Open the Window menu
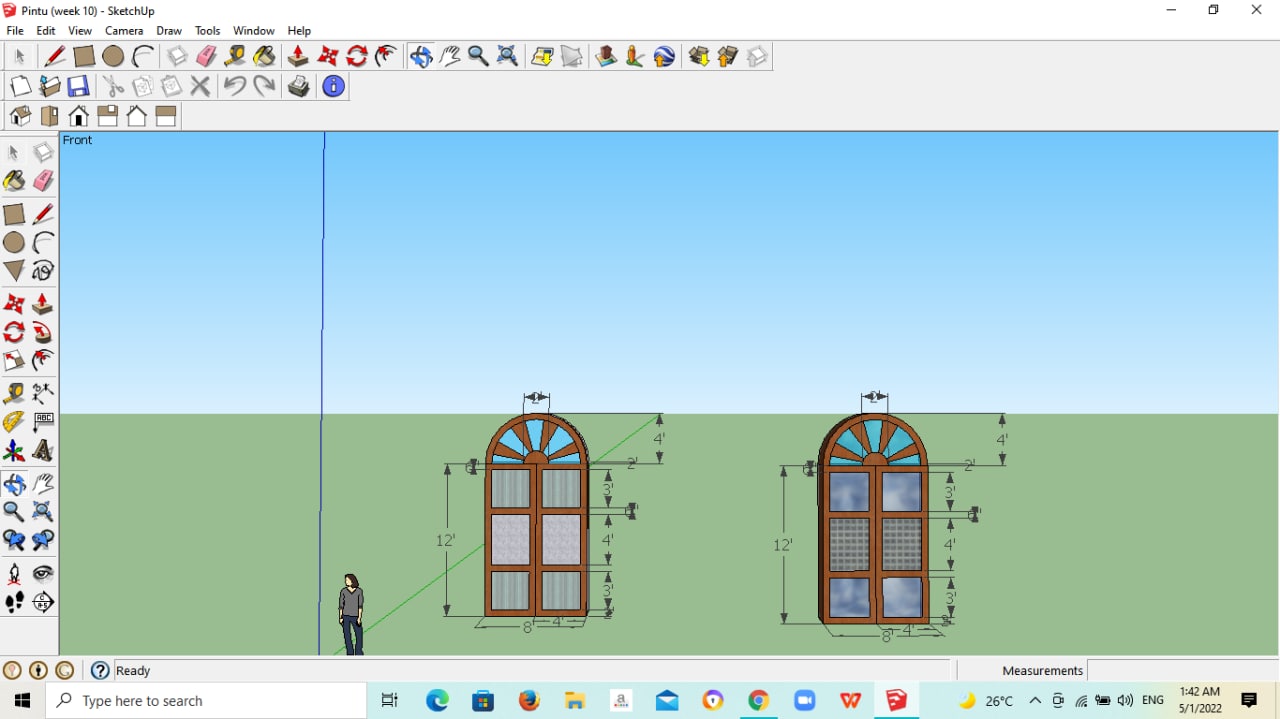 pyautogui.click(x=253, y=31)
